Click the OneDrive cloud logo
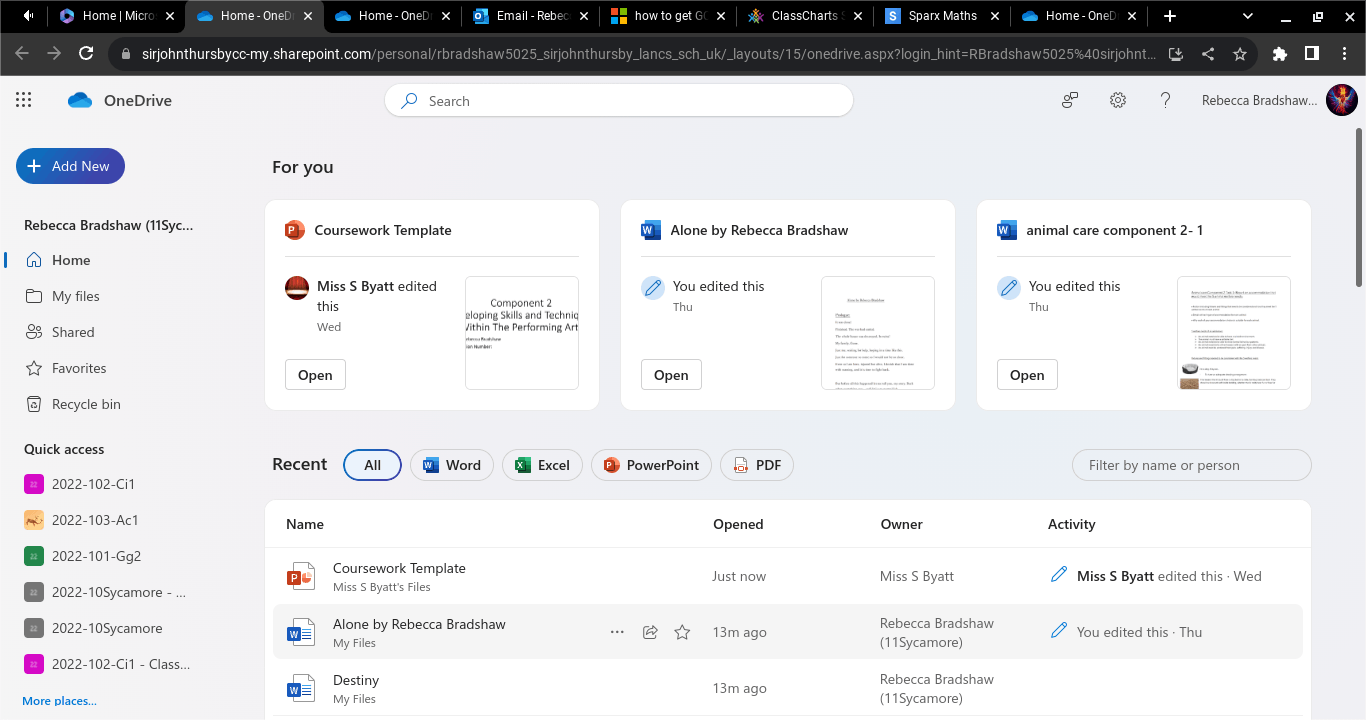 click(80, 100)
